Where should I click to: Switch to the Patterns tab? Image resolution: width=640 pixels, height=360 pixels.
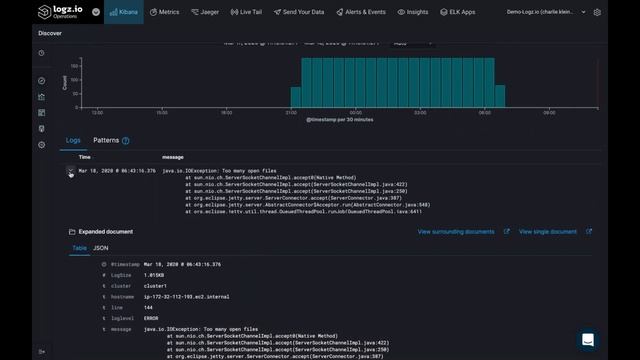106,140
